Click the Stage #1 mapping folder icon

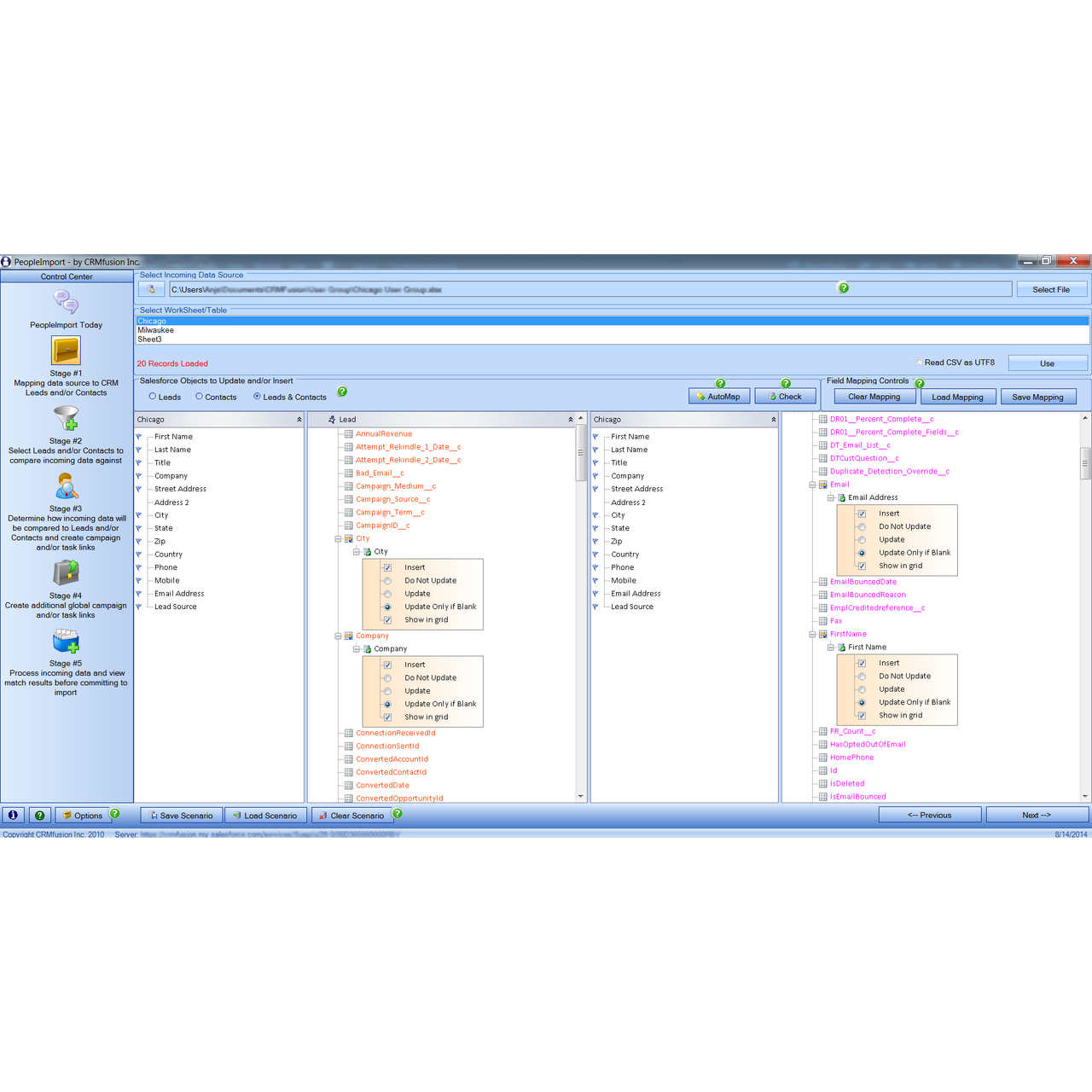pos(66,351)
